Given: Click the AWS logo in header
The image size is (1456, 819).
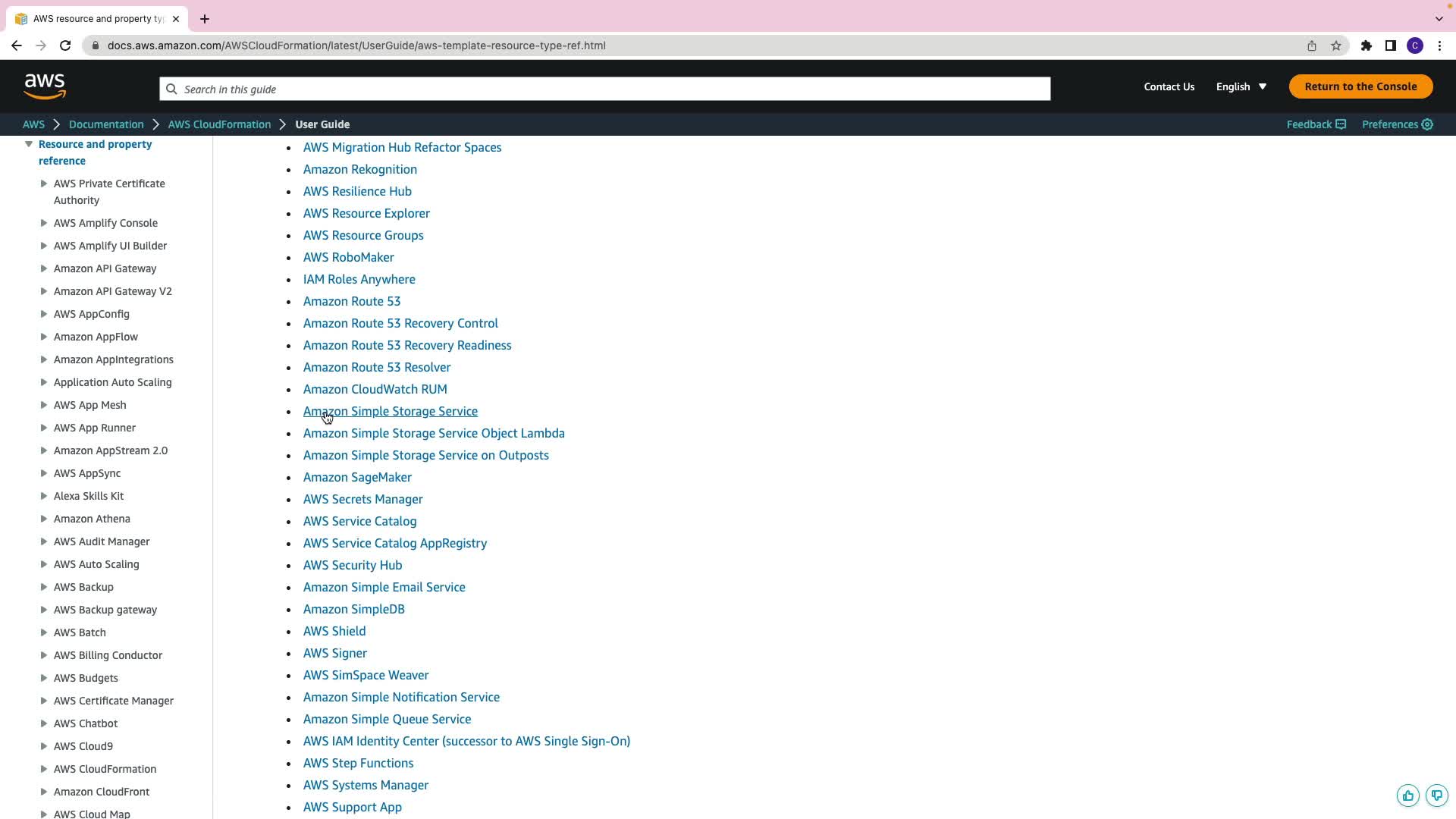Looking at the screenshot, I should pyautogui.click(x=45, y=86).
